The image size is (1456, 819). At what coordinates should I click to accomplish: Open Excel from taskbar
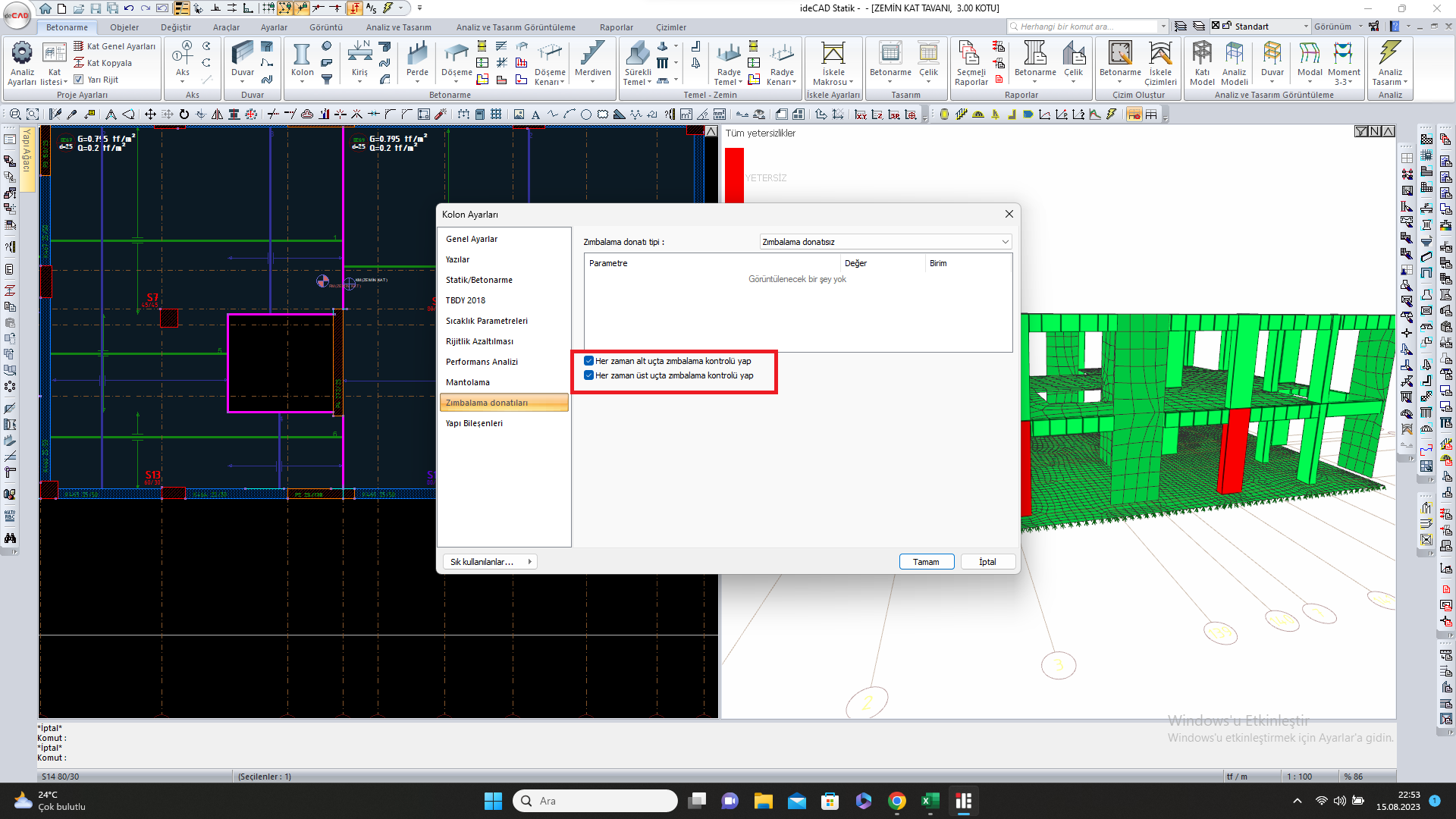point(930,801)
